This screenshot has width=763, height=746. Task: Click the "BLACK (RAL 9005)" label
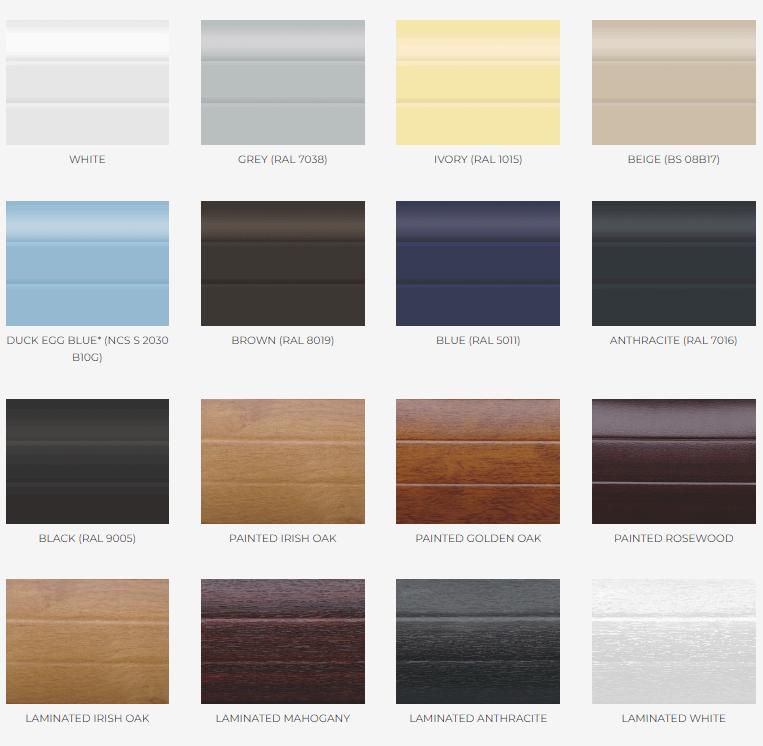coord(88,538)
